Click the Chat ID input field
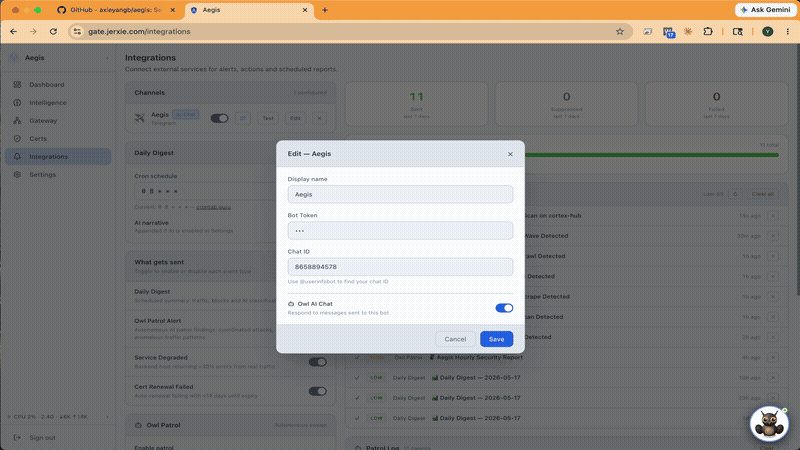800x450 pixels. tap(400, 267)
